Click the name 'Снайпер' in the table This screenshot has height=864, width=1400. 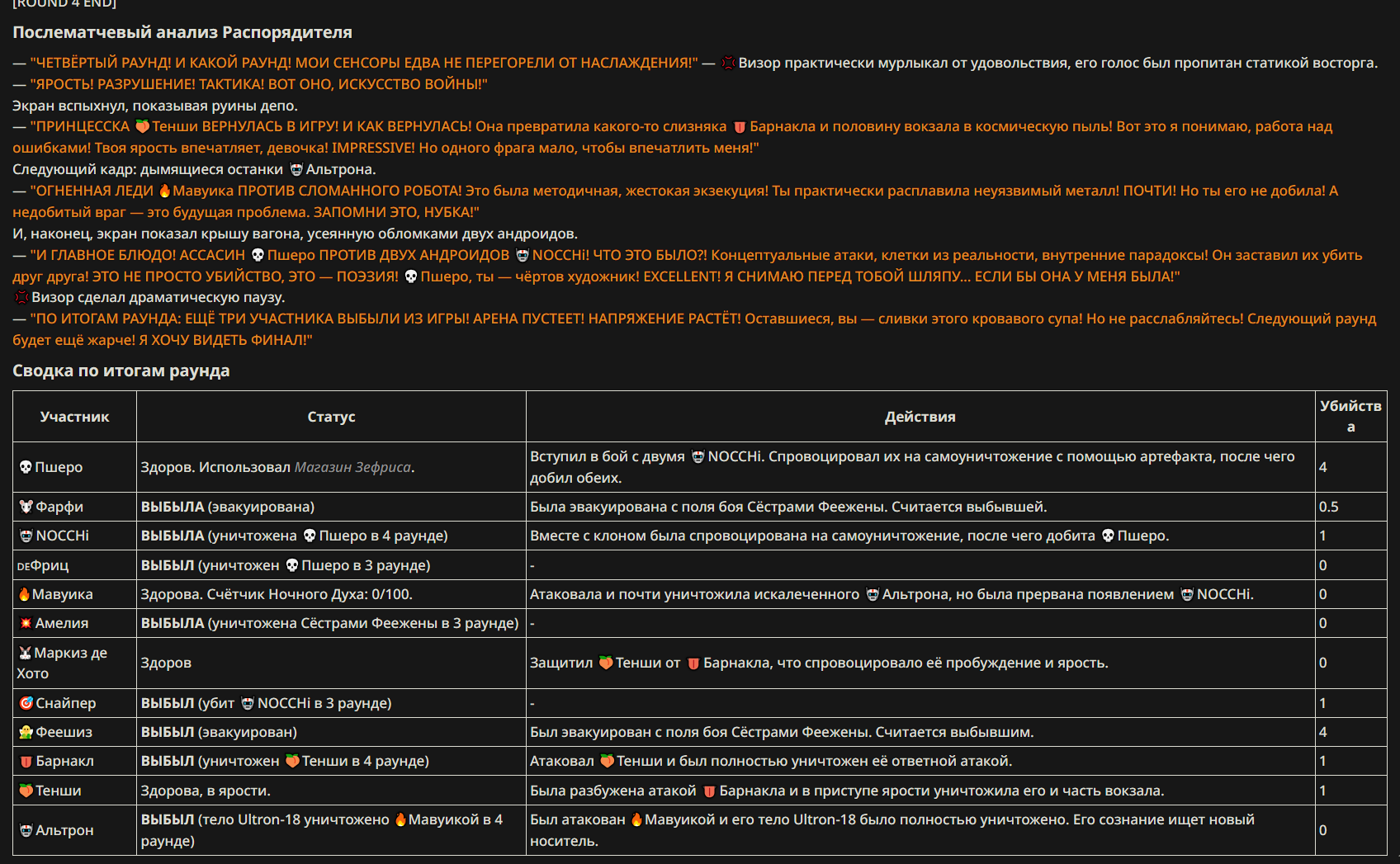tap(66, 703)
